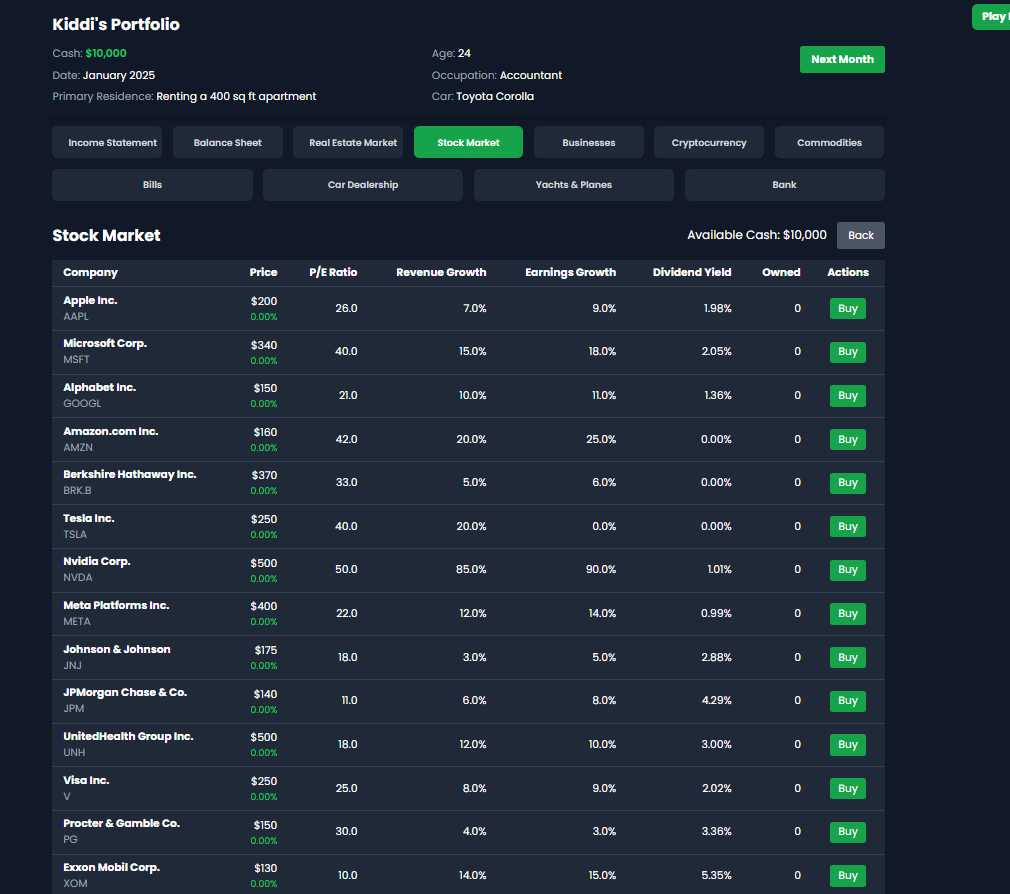The height and width of the screenshot is (894, 1010).
Task: Click the Actions column header
Action: click(848, 272)
